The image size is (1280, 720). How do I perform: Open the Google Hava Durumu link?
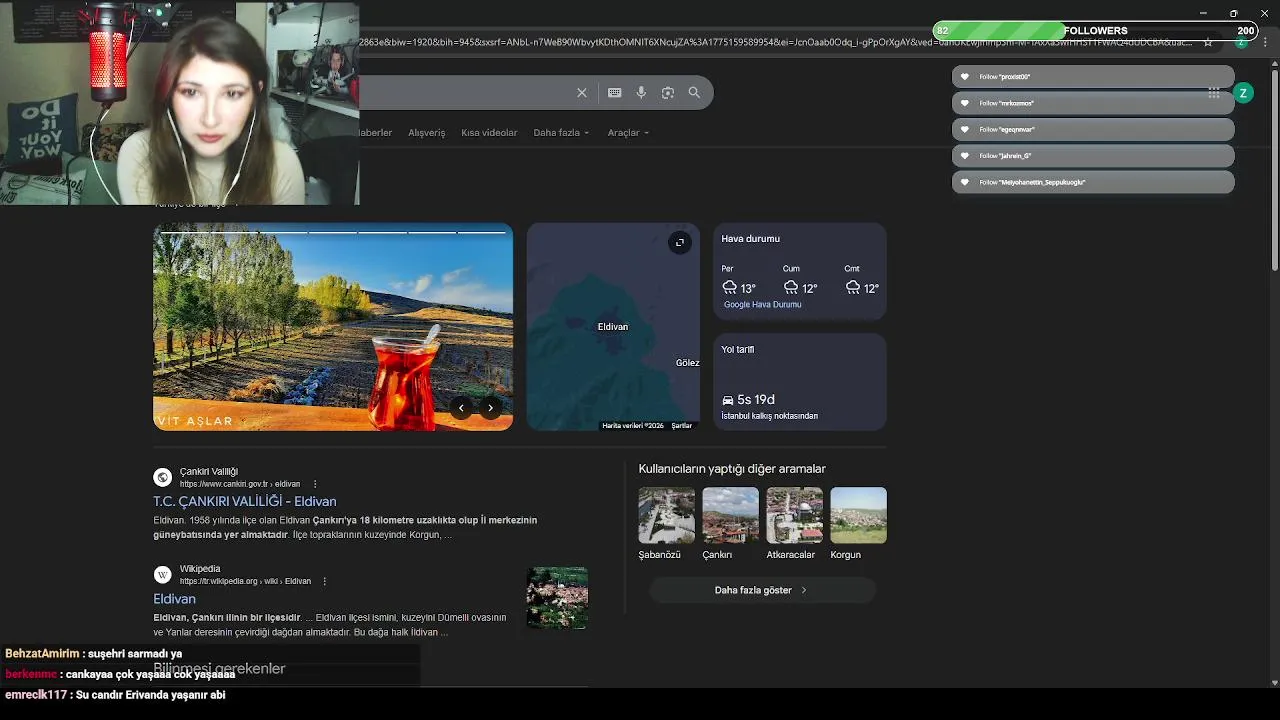click(x=762, y=304)
